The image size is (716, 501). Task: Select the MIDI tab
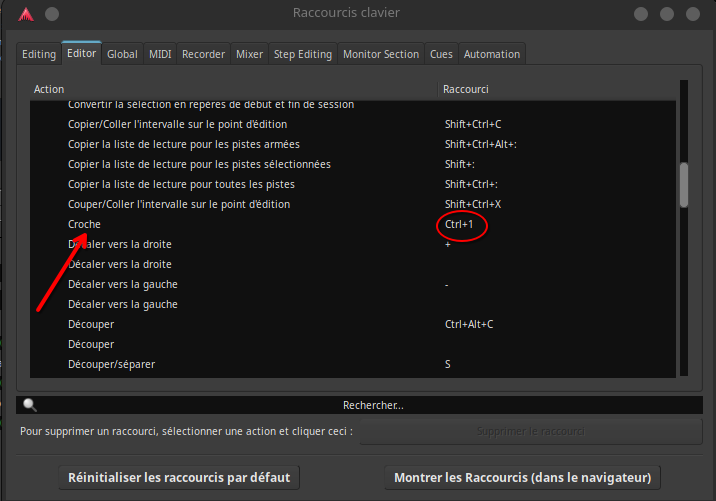[x=160, y=54]
